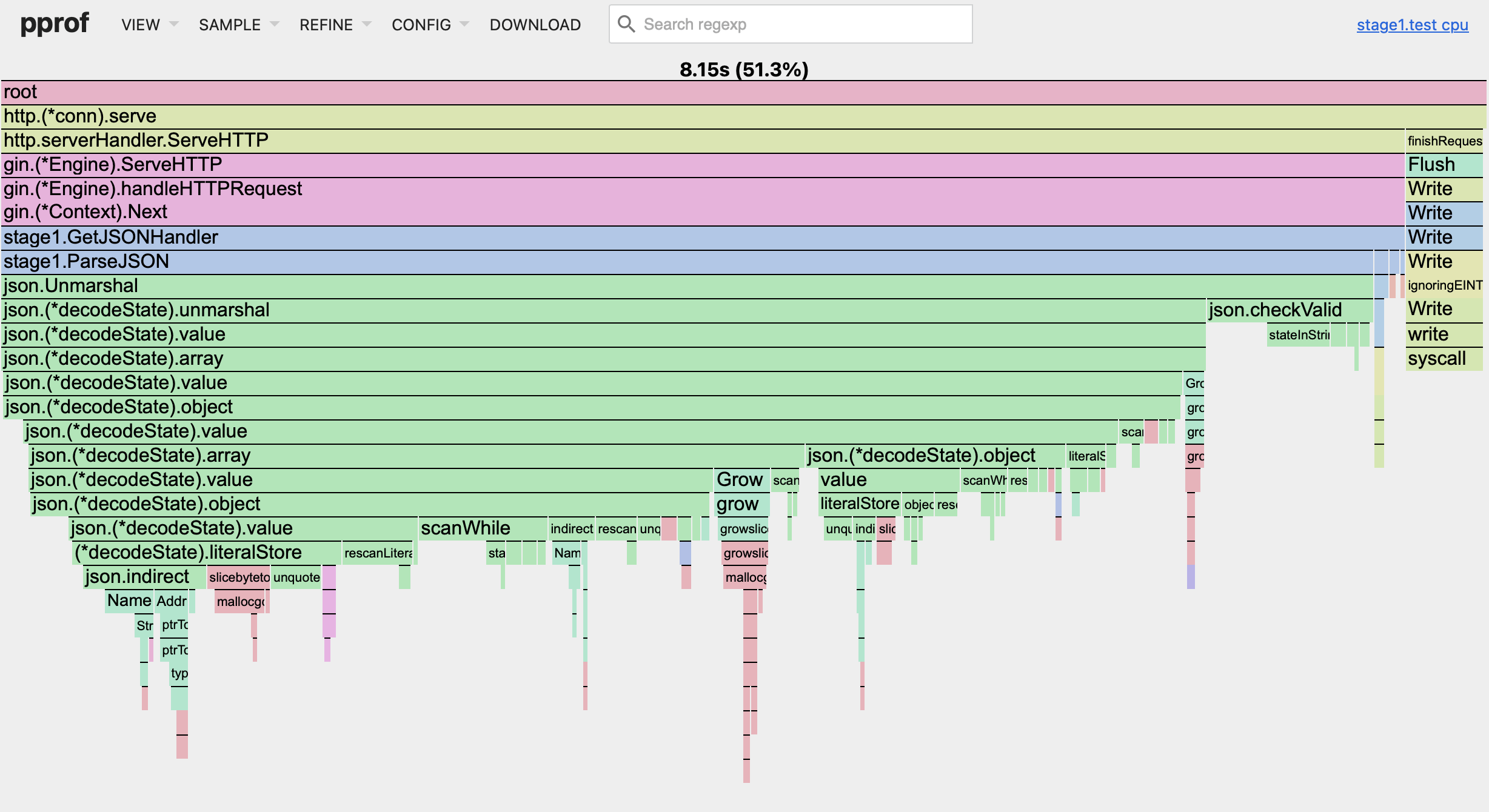Screen dimensions: 1489x812
Task: Select literalStore frame under value
Action: (860, 505)
